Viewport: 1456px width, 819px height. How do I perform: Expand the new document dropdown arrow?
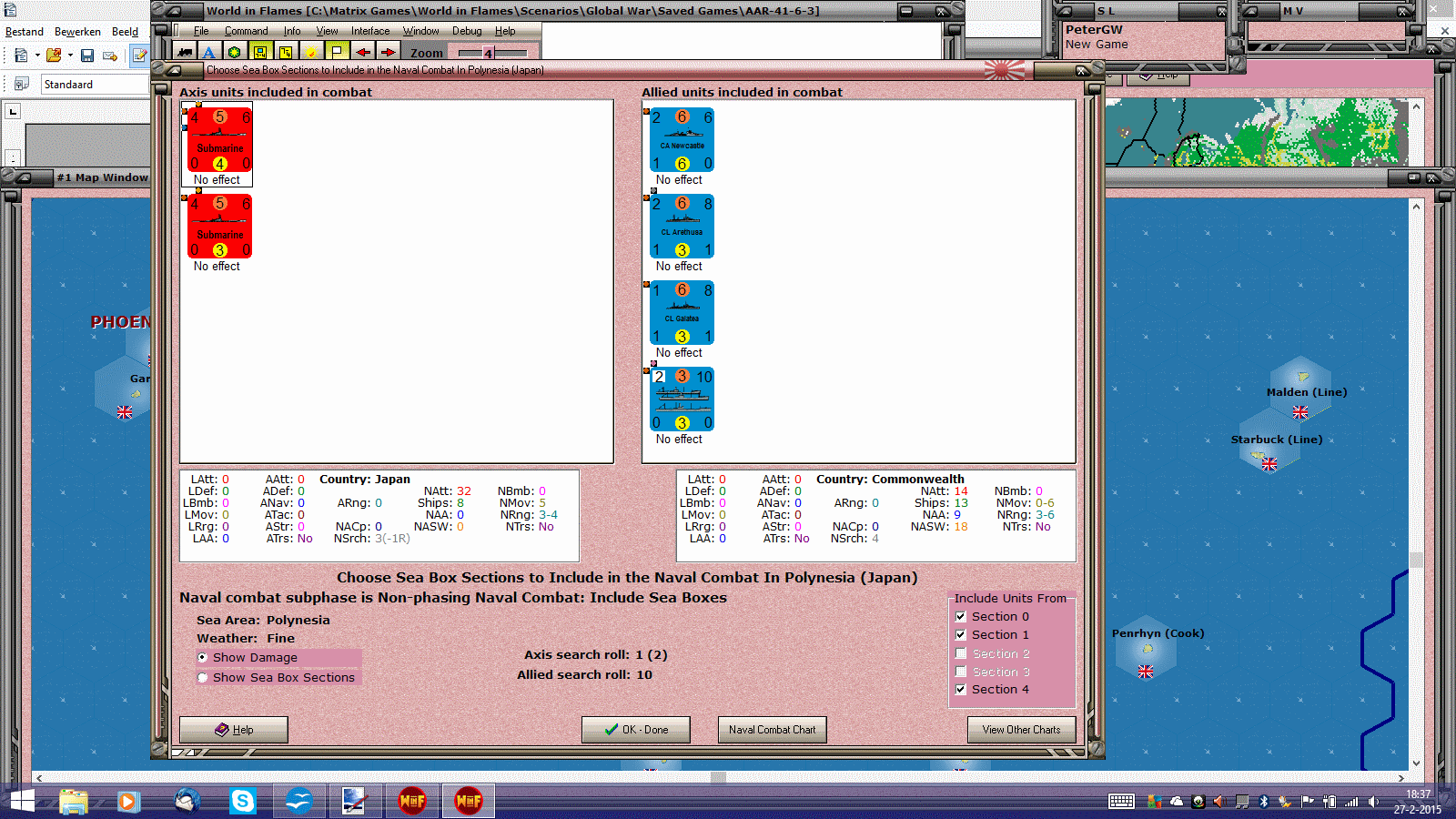pyautogui.click(x=37, y=56)
